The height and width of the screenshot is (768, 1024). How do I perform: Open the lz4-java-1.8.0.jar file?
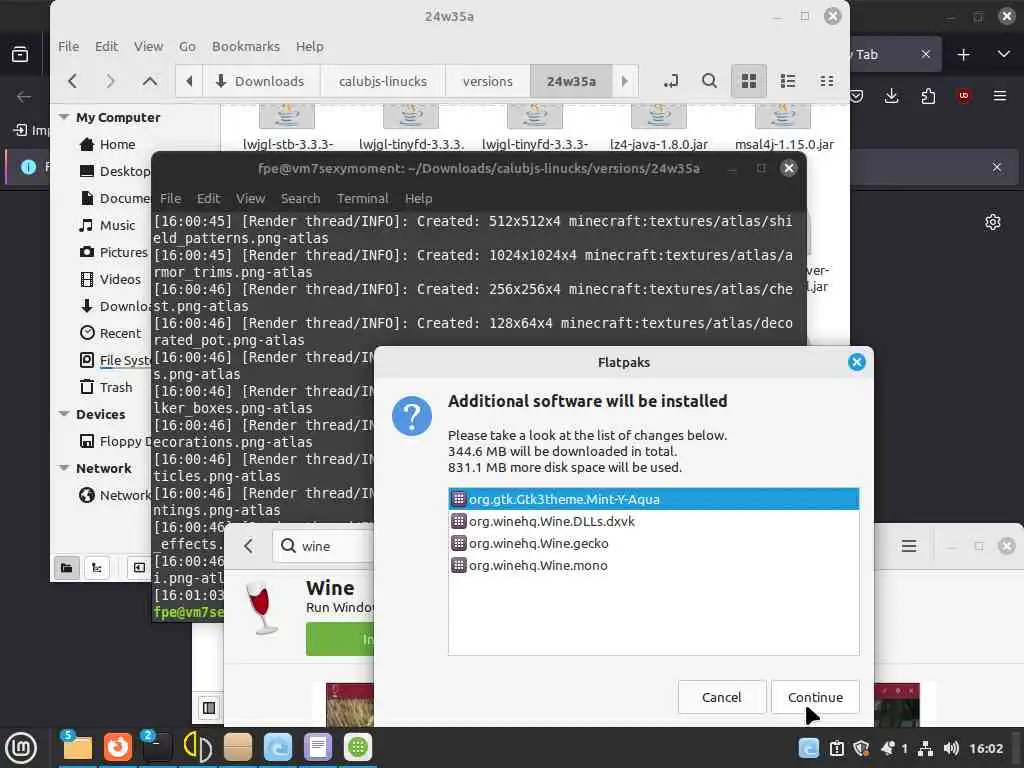click(x=659, y=128)
